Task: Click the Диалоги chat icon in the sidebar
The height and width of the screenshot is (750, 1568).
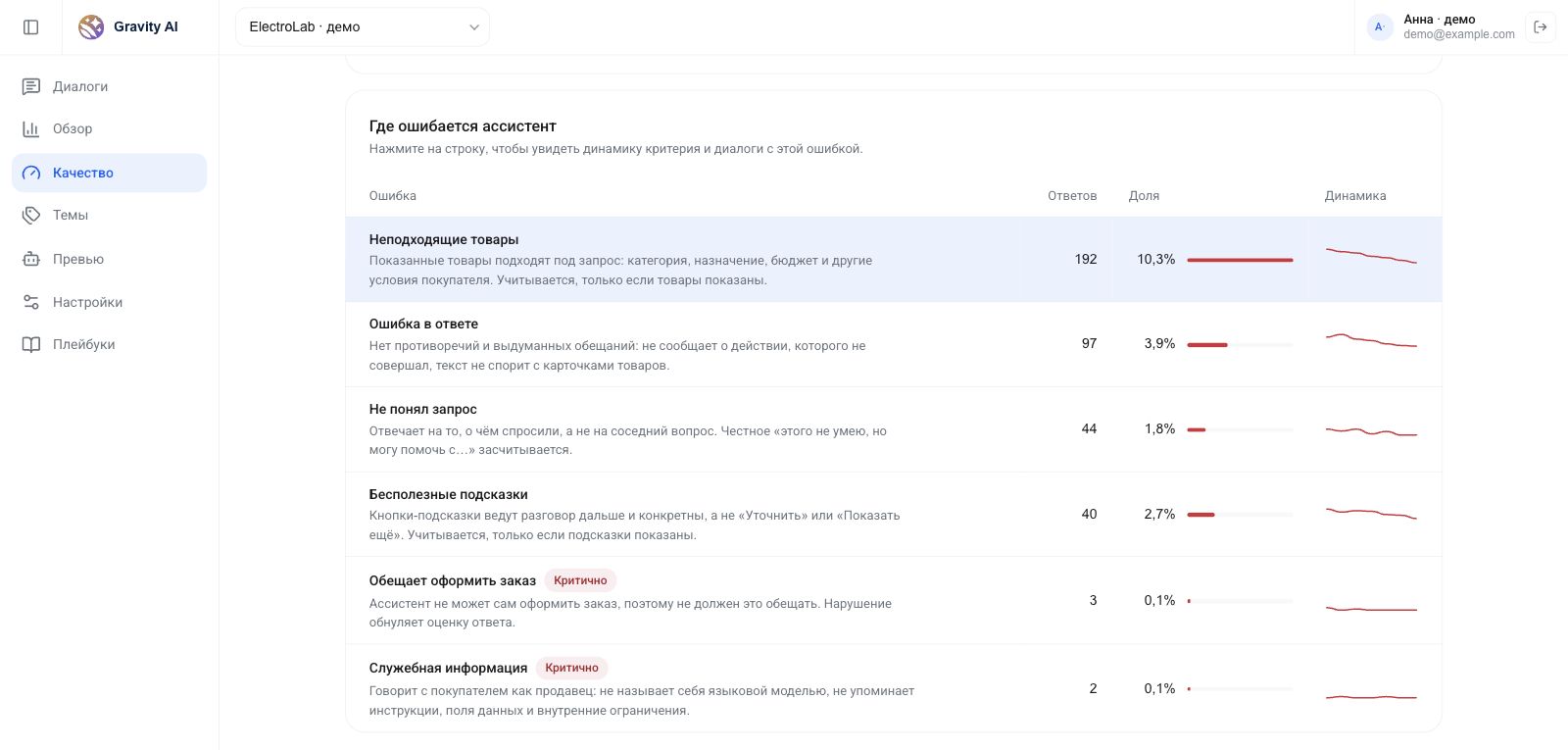Action: point(31,86)
